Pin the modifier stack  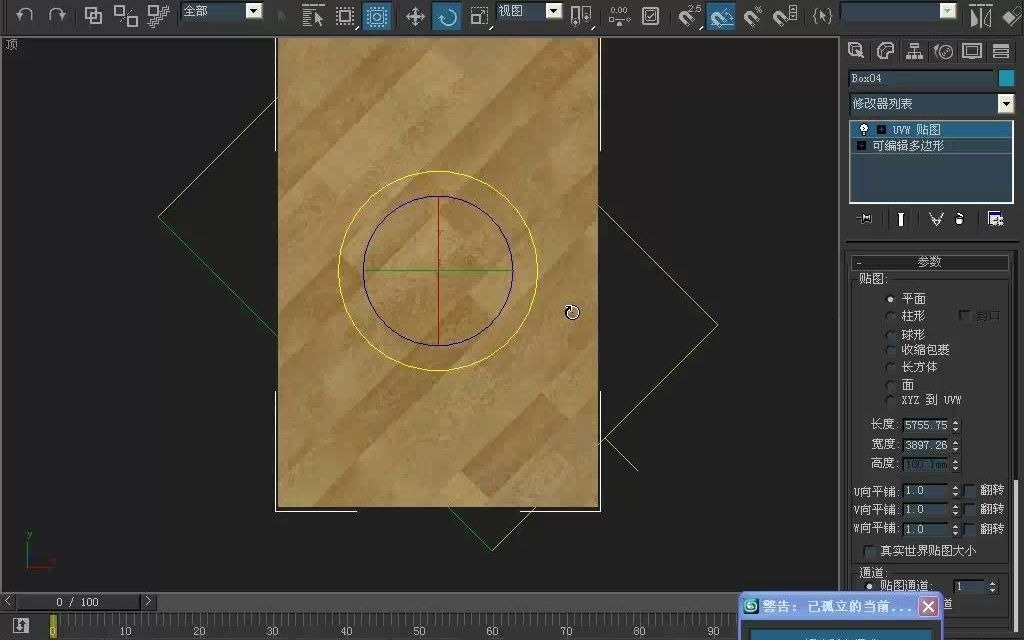pyautogui.click(x=864, y=218)
